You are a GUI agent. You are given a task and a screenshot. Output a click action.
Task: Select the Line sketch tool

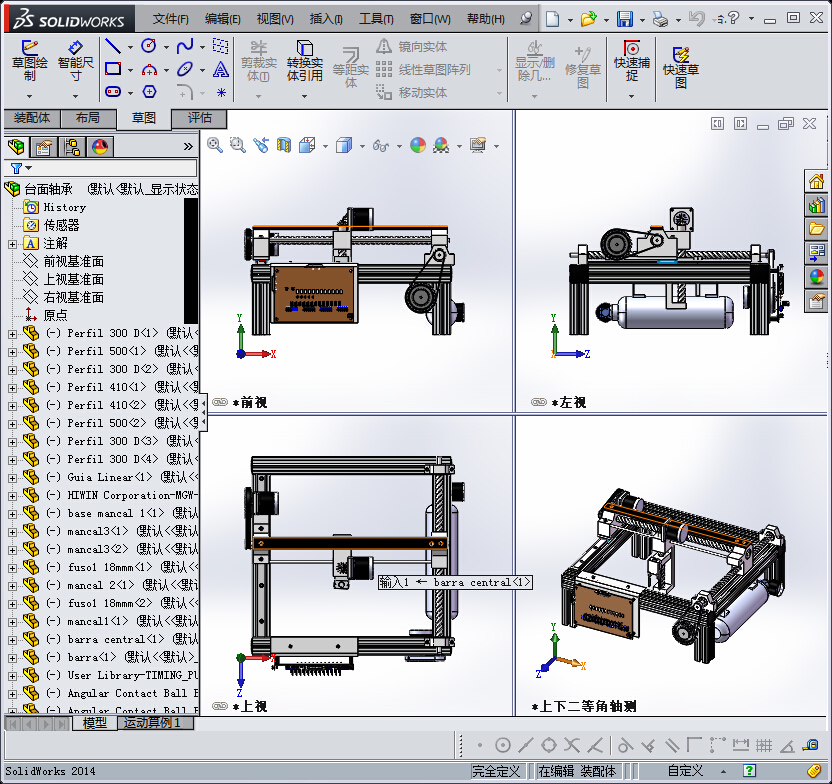point(113,46)
